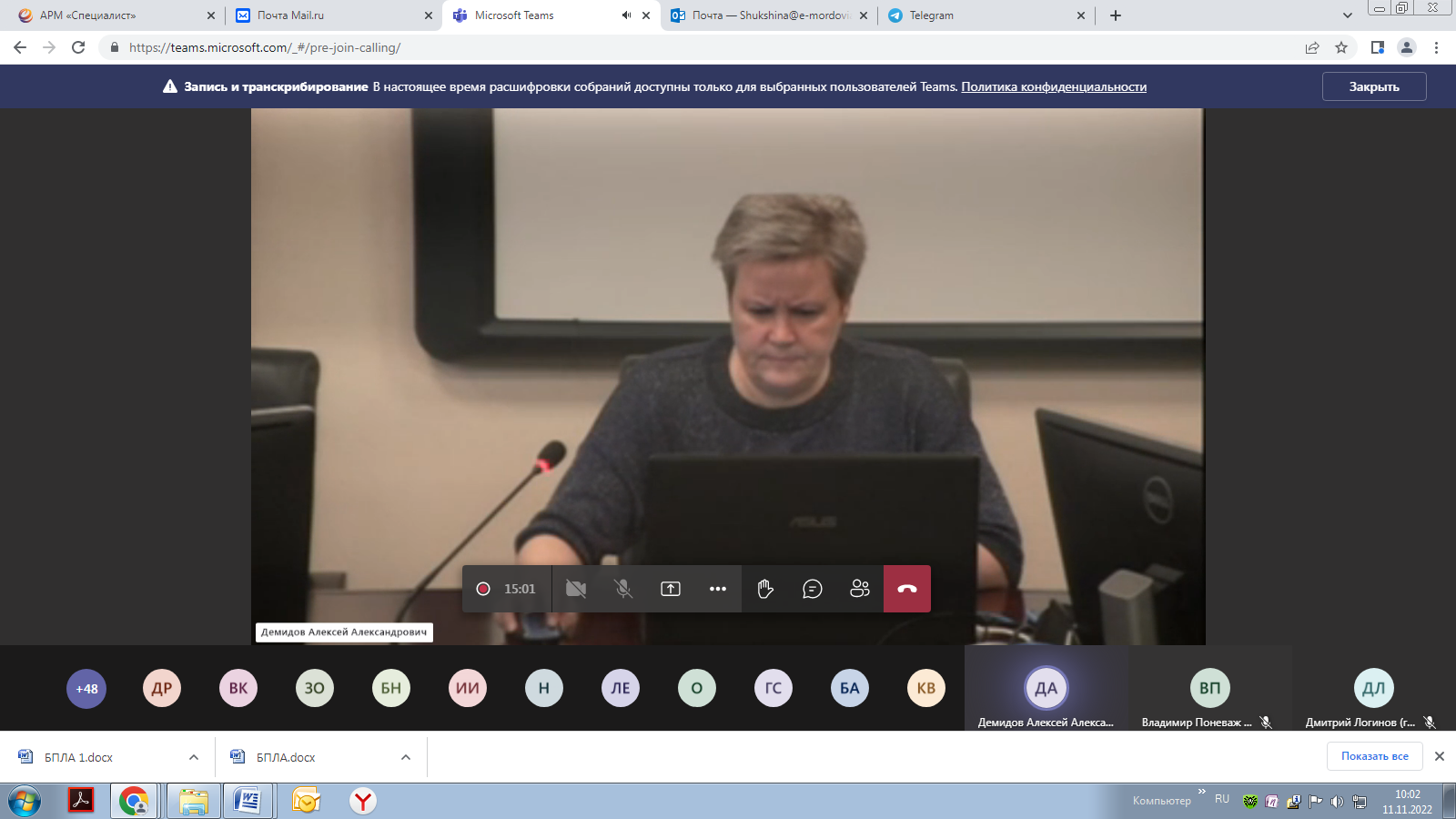The width and height of the screenshot is (1456, 819).
Task: Close the Telegram browser tab
Action: 1081,15
